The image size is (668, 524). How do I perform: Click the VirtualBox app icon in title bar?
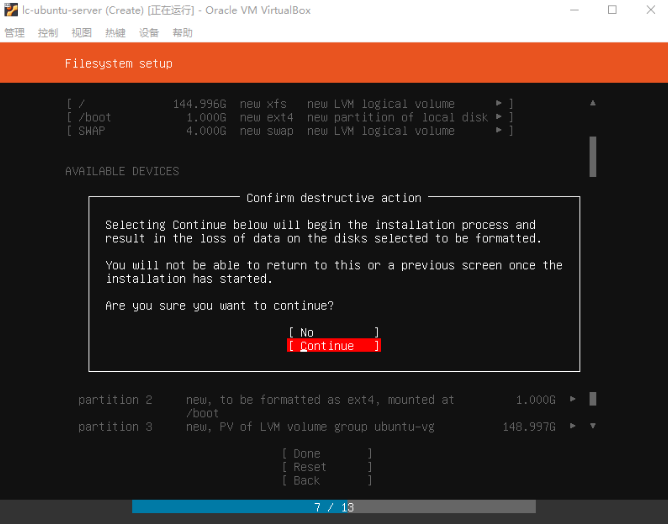(x=11, y=10)
